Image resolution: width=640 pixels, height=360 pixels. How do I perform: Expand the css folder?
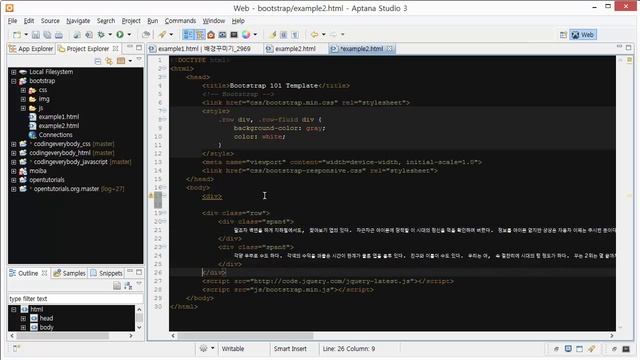click(x=23, y=90)
